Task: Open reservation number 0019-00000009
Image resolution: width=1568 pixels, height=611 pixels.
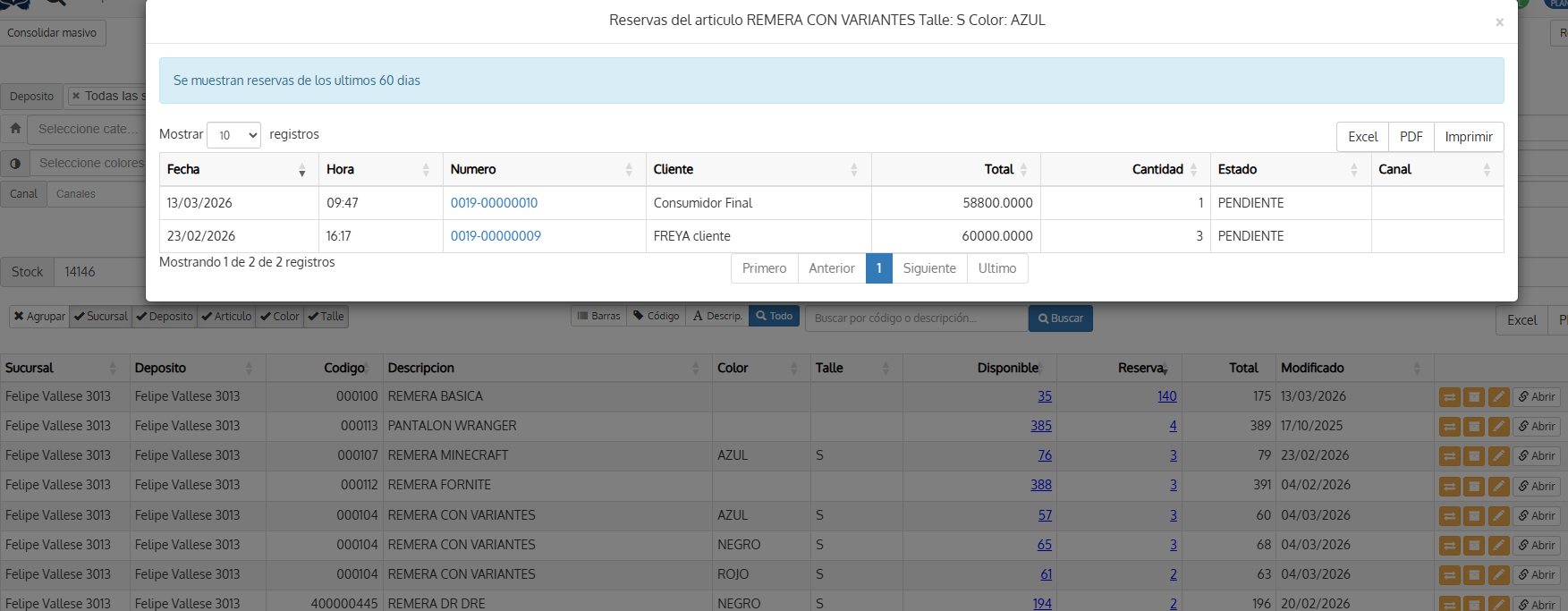Action: point(496,236)
